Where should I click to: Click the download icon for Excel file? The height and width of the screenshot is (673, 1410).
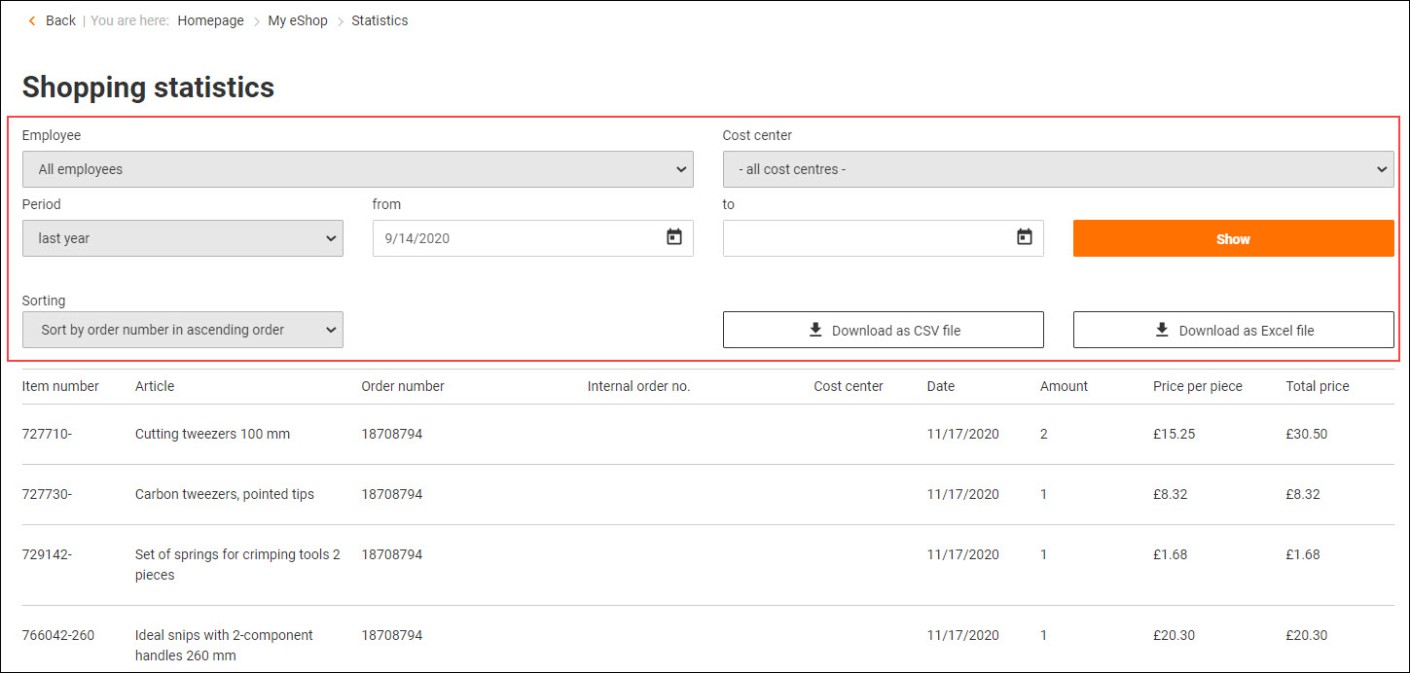1162,330
